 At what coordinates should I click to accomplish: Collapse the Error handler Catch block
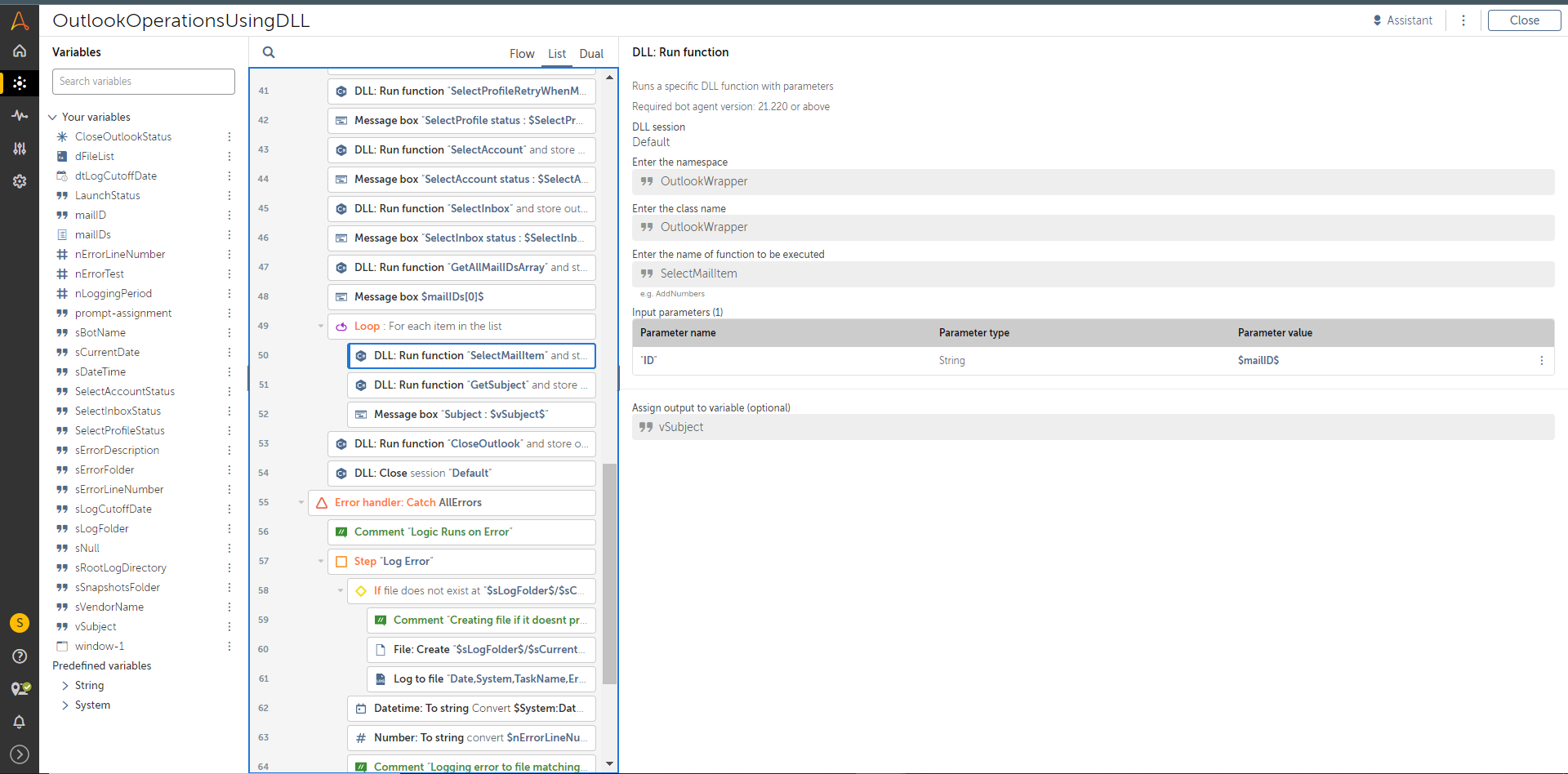(x=301, y=503)
